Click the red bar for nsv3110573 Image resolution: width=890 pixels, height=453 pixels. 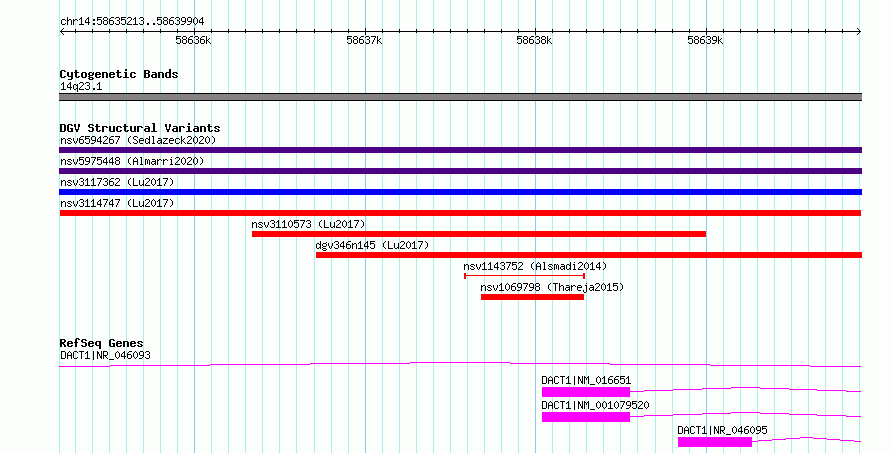479,234
